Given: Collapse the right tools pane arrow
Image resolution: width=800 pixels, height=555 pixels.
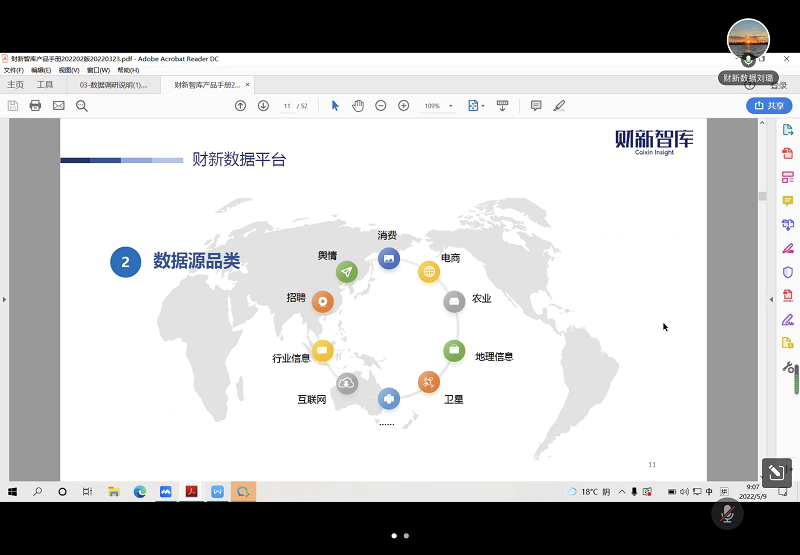Looking at the screenshot, I should point(771,299).
